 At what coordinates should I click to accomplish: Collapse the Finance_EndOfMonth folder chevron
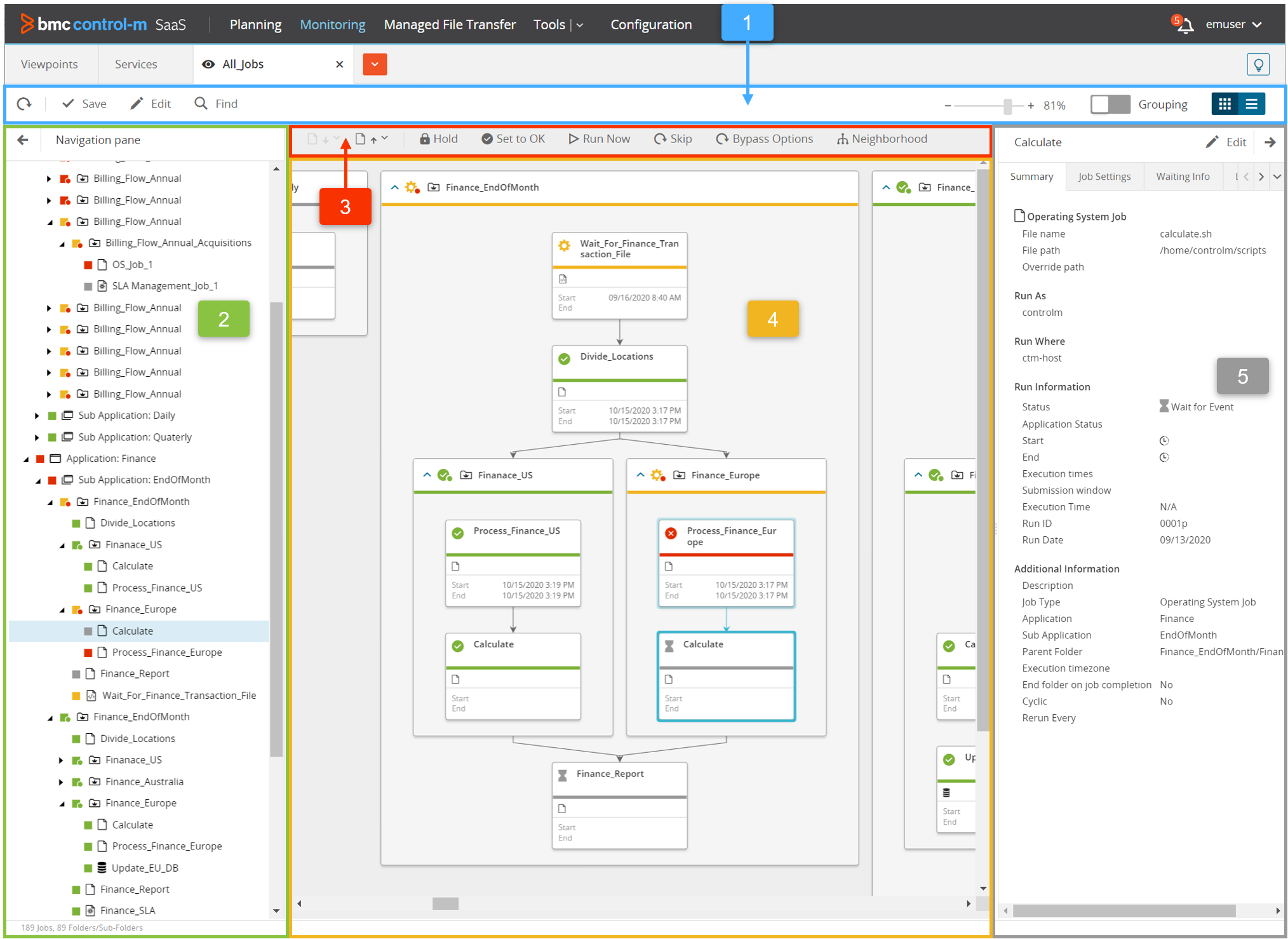(x=394, y=187)
